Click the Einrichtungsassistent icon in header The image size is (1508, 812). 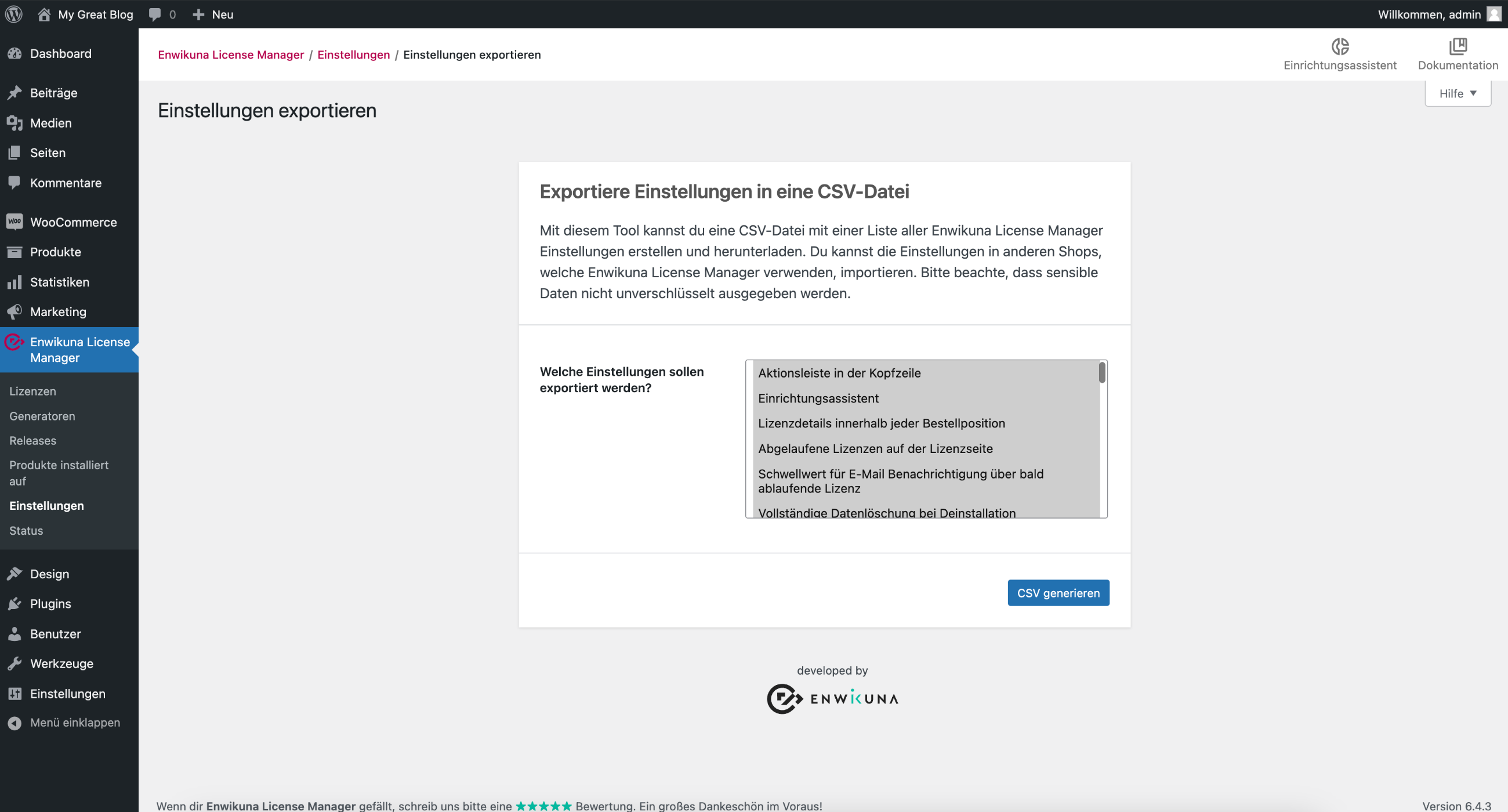tap(1340, 46)
